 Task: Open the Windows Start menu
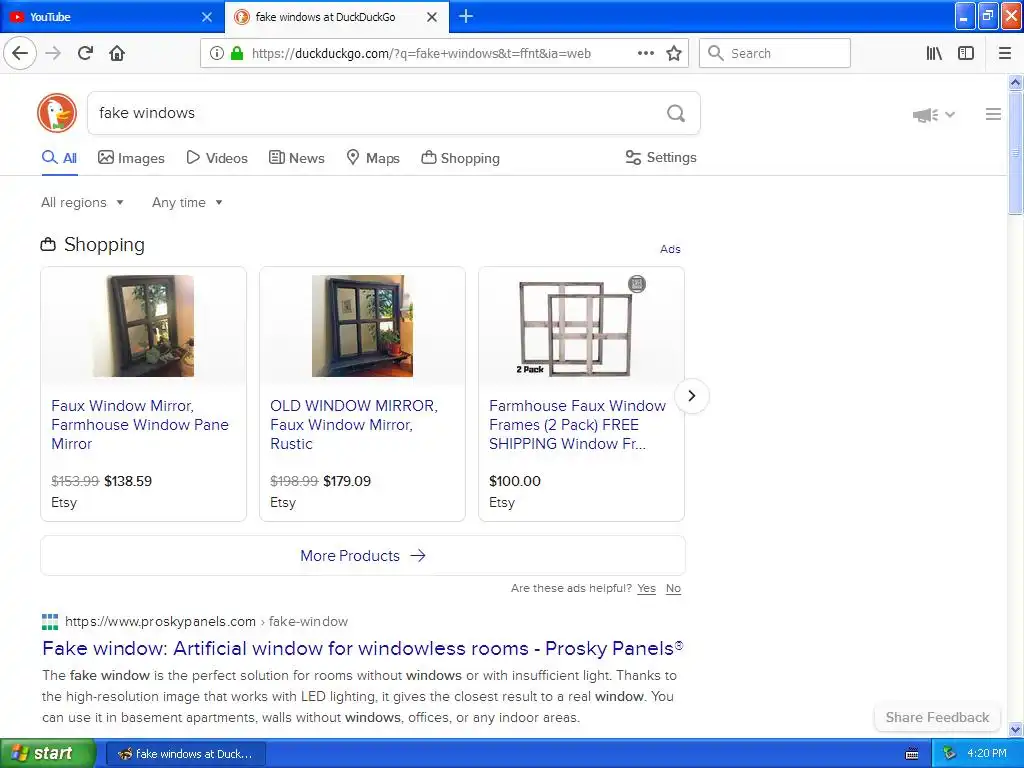(x=48, y=754)
